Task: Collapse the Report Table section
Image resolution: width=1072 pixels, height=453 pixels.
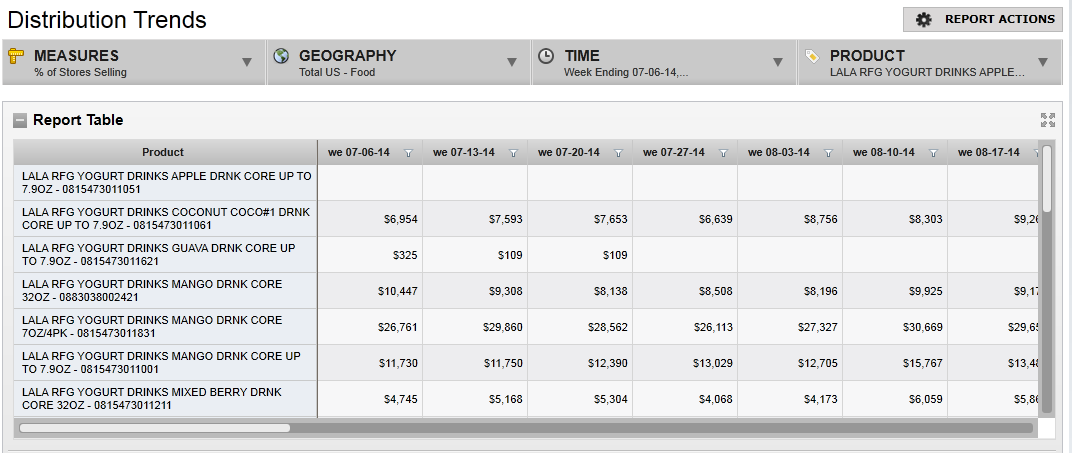Action: pos(20,121)
